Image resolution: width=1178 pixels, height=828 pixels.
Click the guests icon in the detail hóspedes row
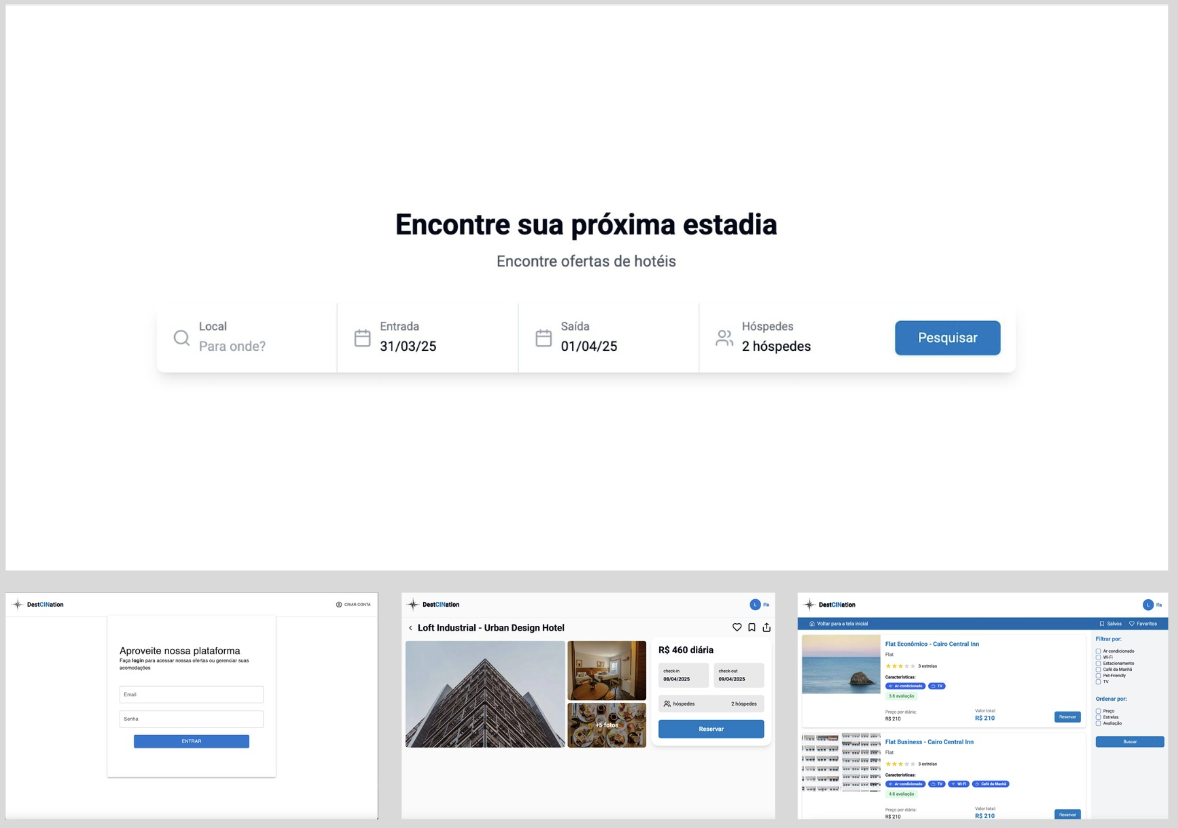point(667,704)
